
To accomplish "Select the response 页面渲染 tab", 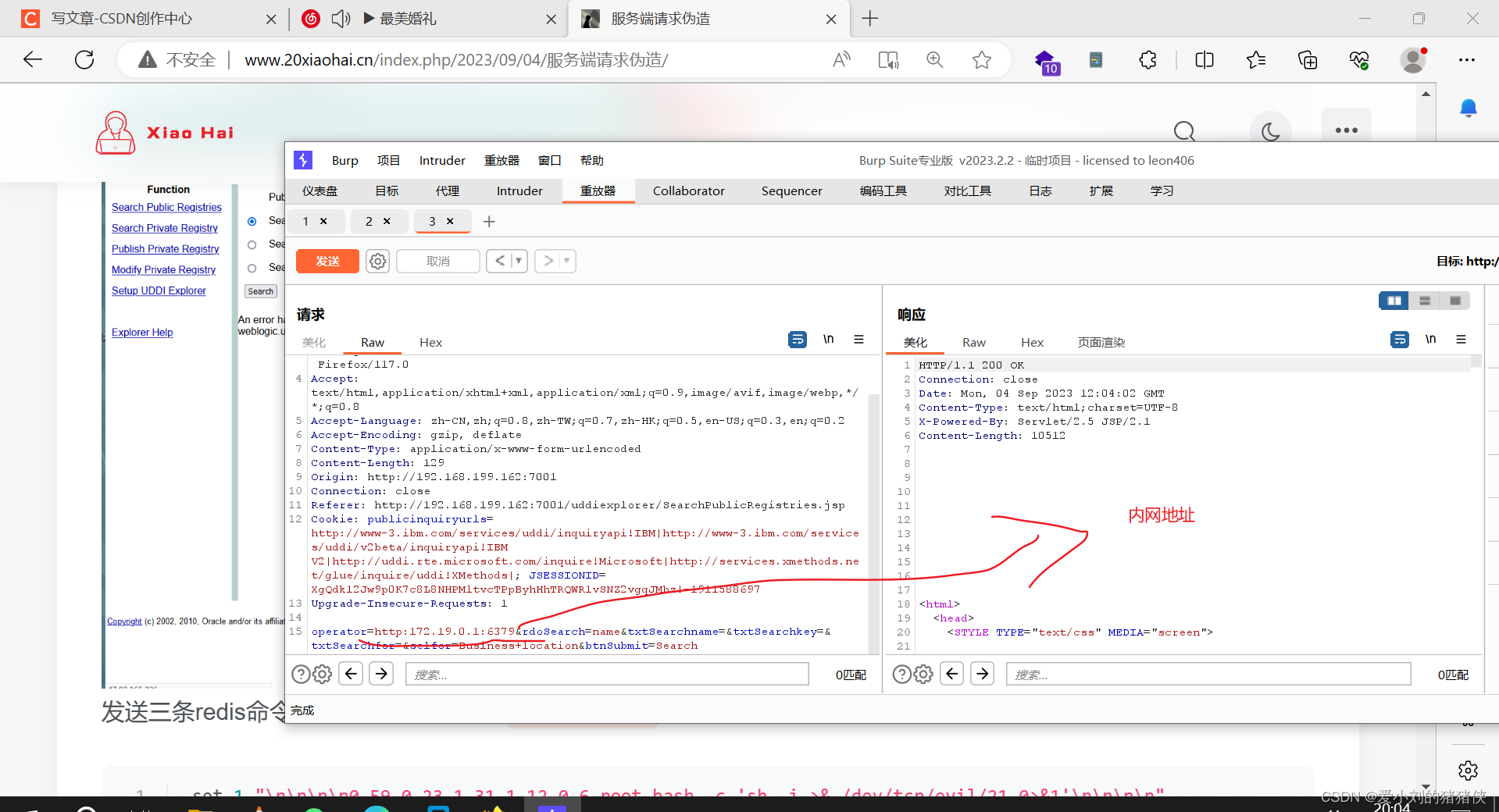I will (1101, 342).
